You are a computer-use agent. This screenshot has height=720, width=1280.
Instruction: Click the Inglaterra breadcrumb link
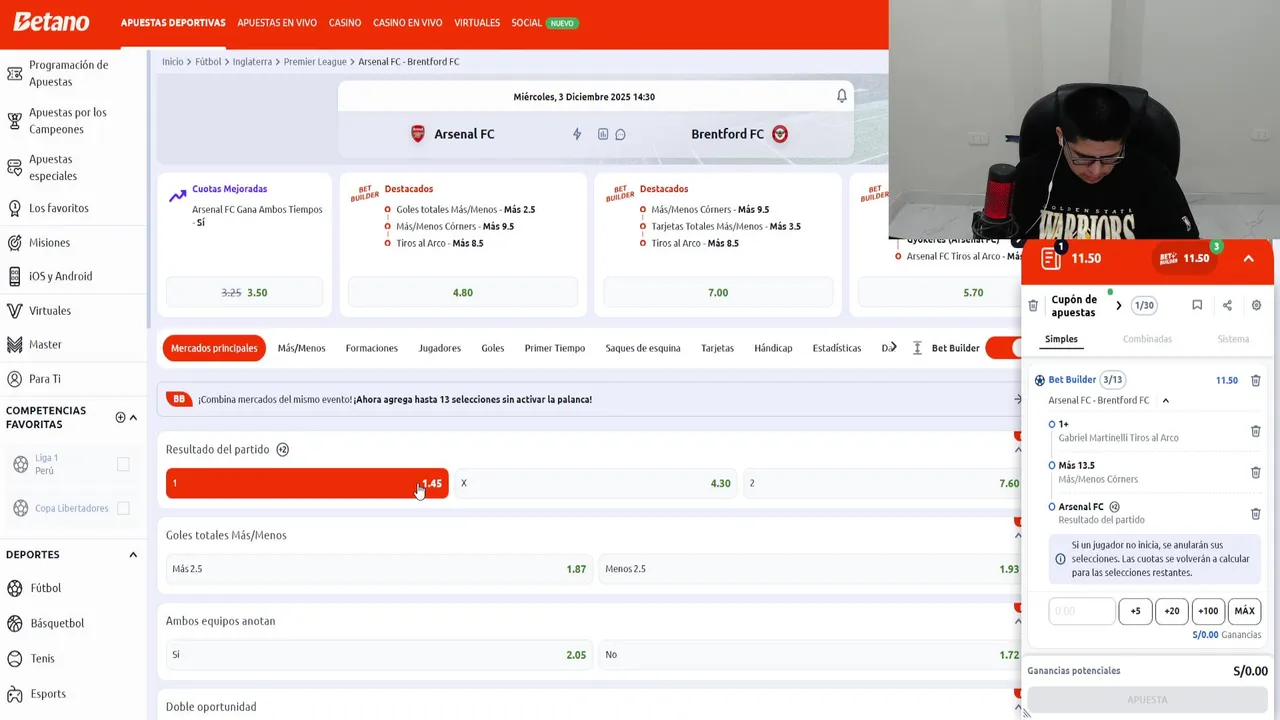point(252,62)
